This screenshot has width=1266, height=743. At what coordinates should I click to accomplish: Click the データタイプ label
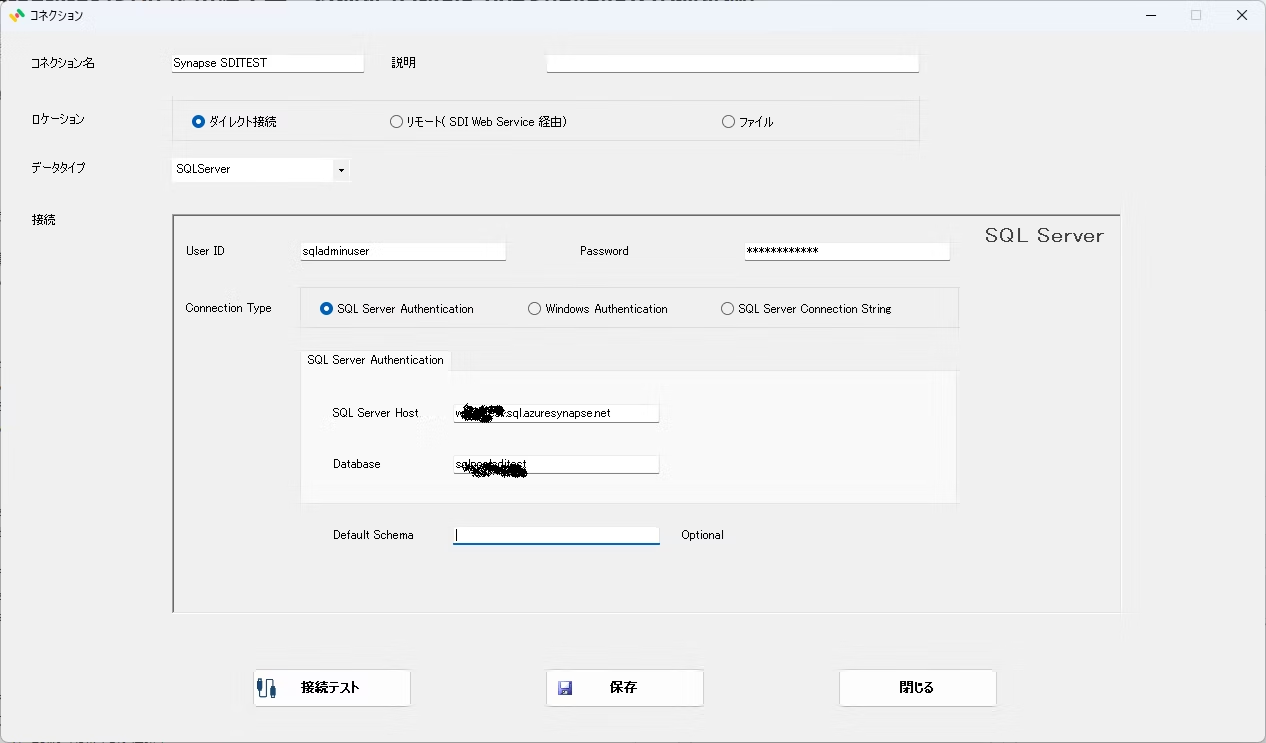(58, 168)
